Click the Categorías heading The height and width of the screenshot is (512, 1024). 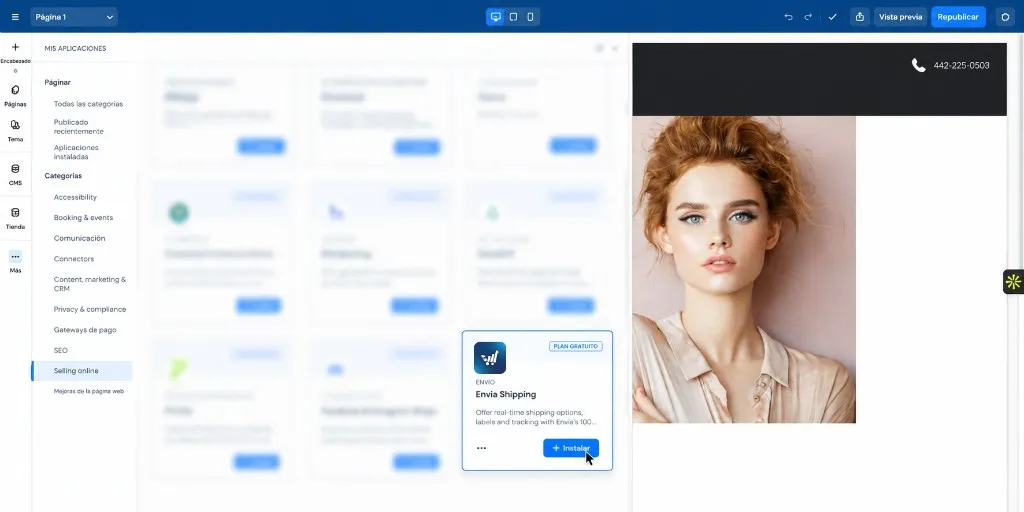tap(63, 176)
